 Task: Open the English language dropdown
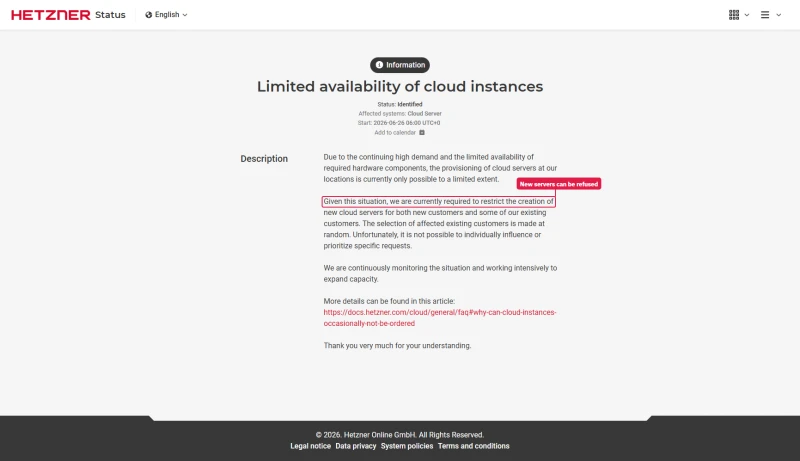[166, 15]
